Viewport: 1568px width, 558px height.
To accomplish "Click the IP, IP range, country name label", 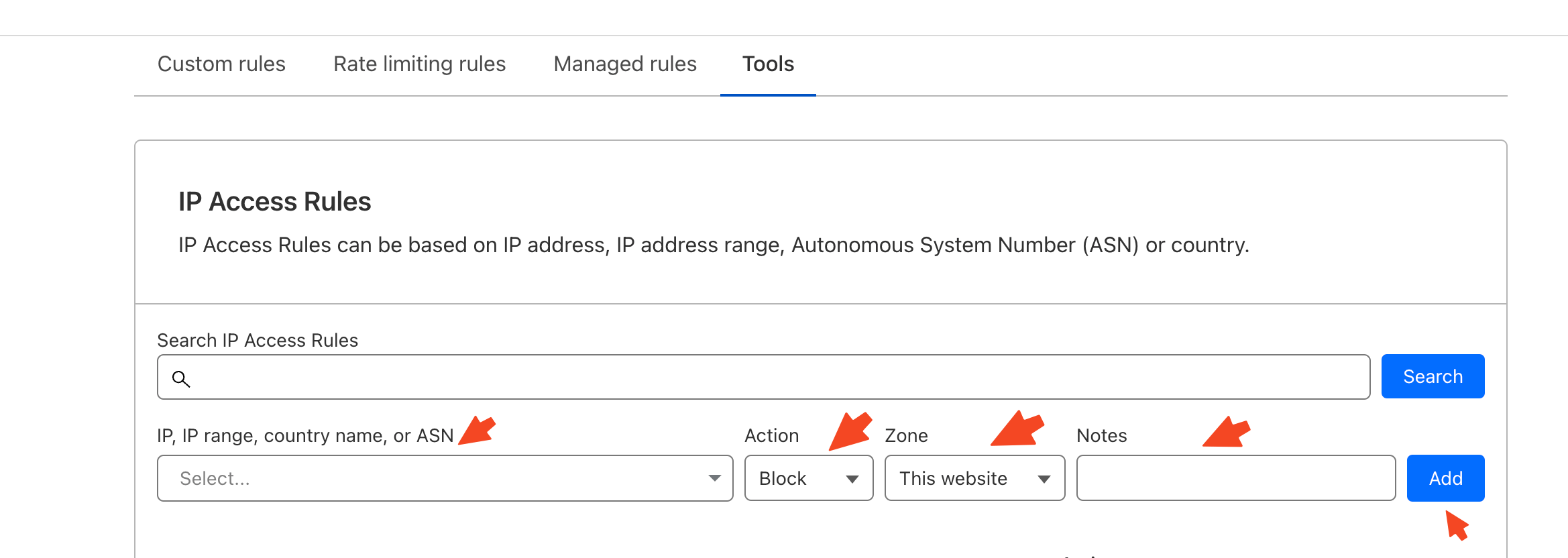I will [x=305, y=436].
